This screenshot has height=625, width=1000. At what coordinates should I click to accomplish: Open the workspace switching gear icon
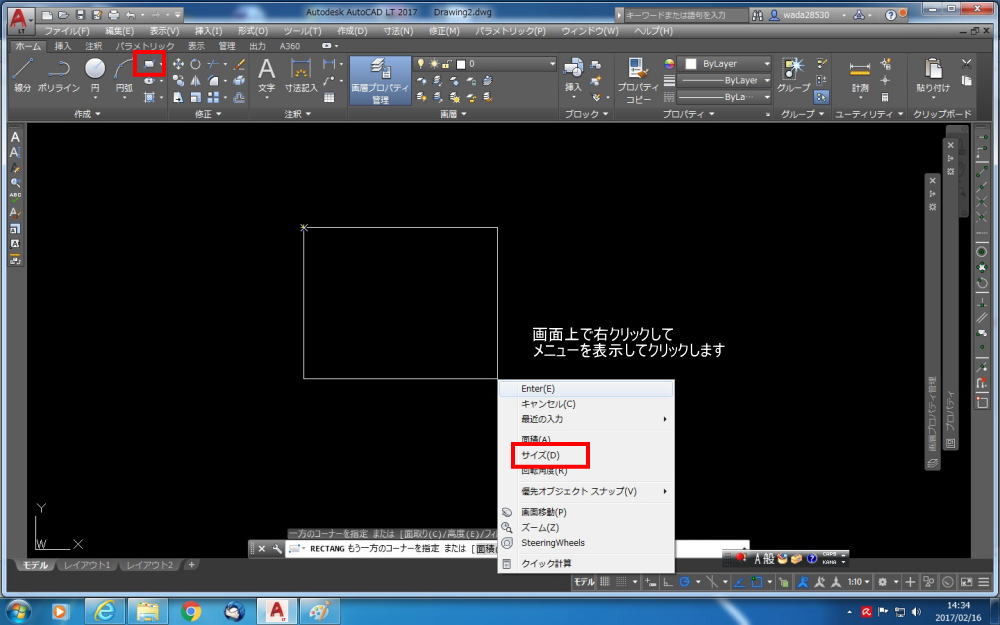tap(883, 582)
